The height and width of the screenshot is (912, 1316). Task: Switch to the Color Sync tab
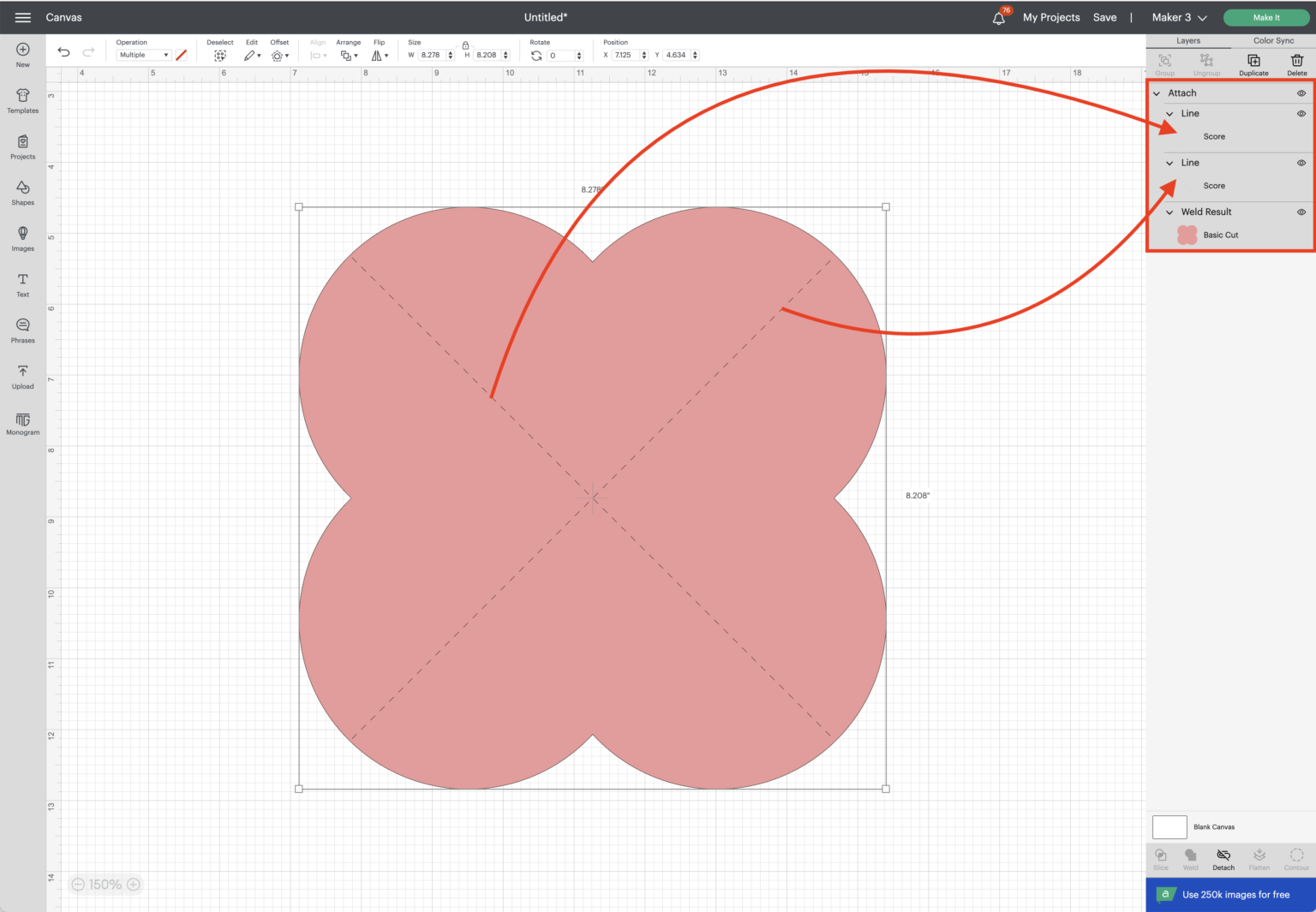pyautogui.click(x=1273, y=40)
